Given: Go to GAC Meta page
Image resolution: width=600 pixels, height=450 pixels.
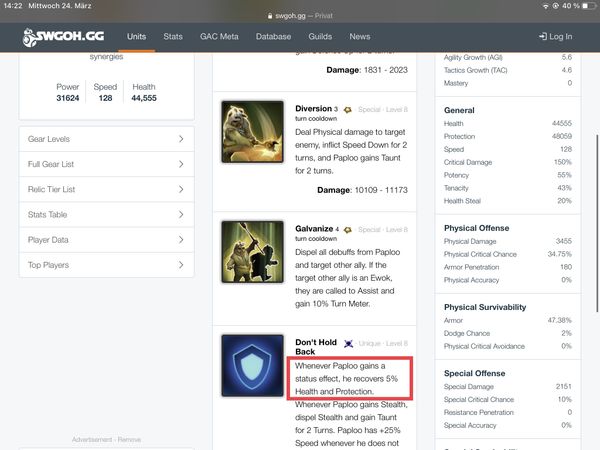Looking at the screenshot, I should pos(219,37).
